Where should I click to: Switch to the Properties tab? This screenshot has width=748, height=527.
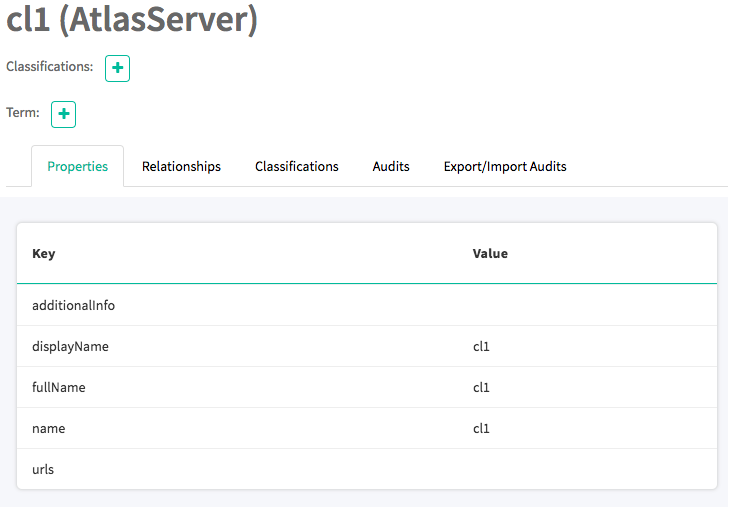pyautogui.click(x=77, y=166)
